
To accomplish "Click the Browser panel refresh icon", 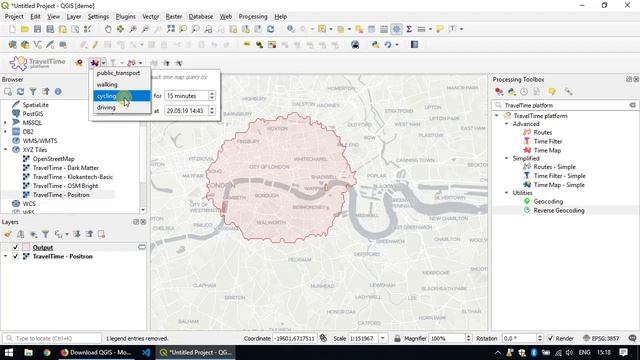I will point(20,92).
